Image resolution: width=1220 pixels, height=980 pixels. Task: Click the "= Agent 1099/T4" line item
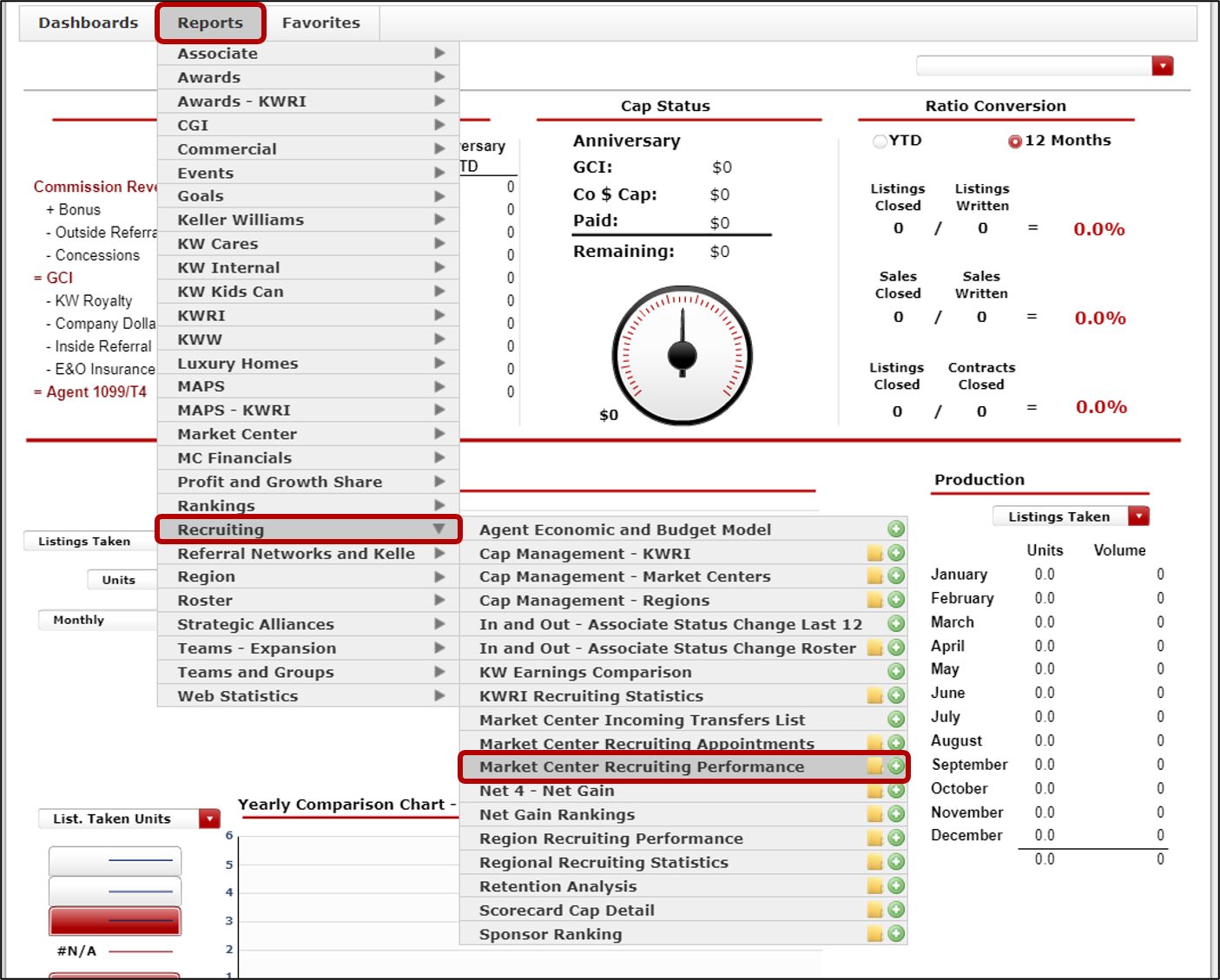(90, 392)
